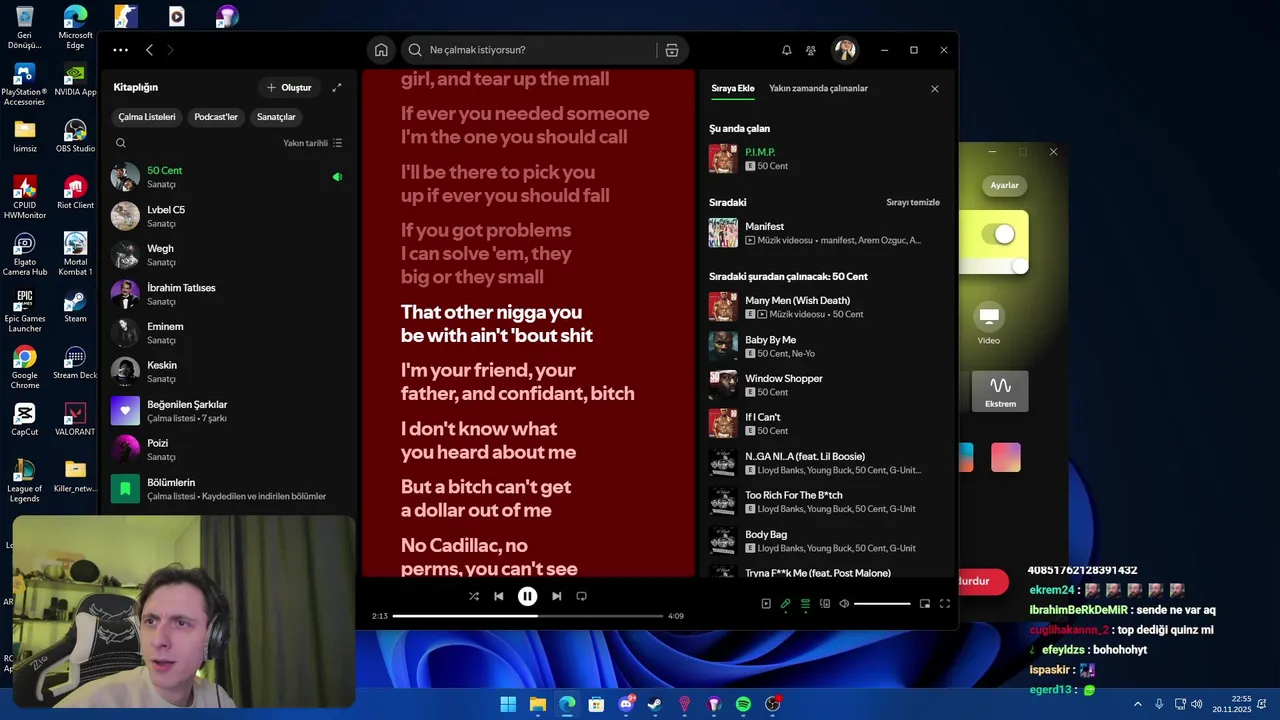Toggle the switch in the yellow panel
Screen dimensions: 1280x720
tap(998, 234)
